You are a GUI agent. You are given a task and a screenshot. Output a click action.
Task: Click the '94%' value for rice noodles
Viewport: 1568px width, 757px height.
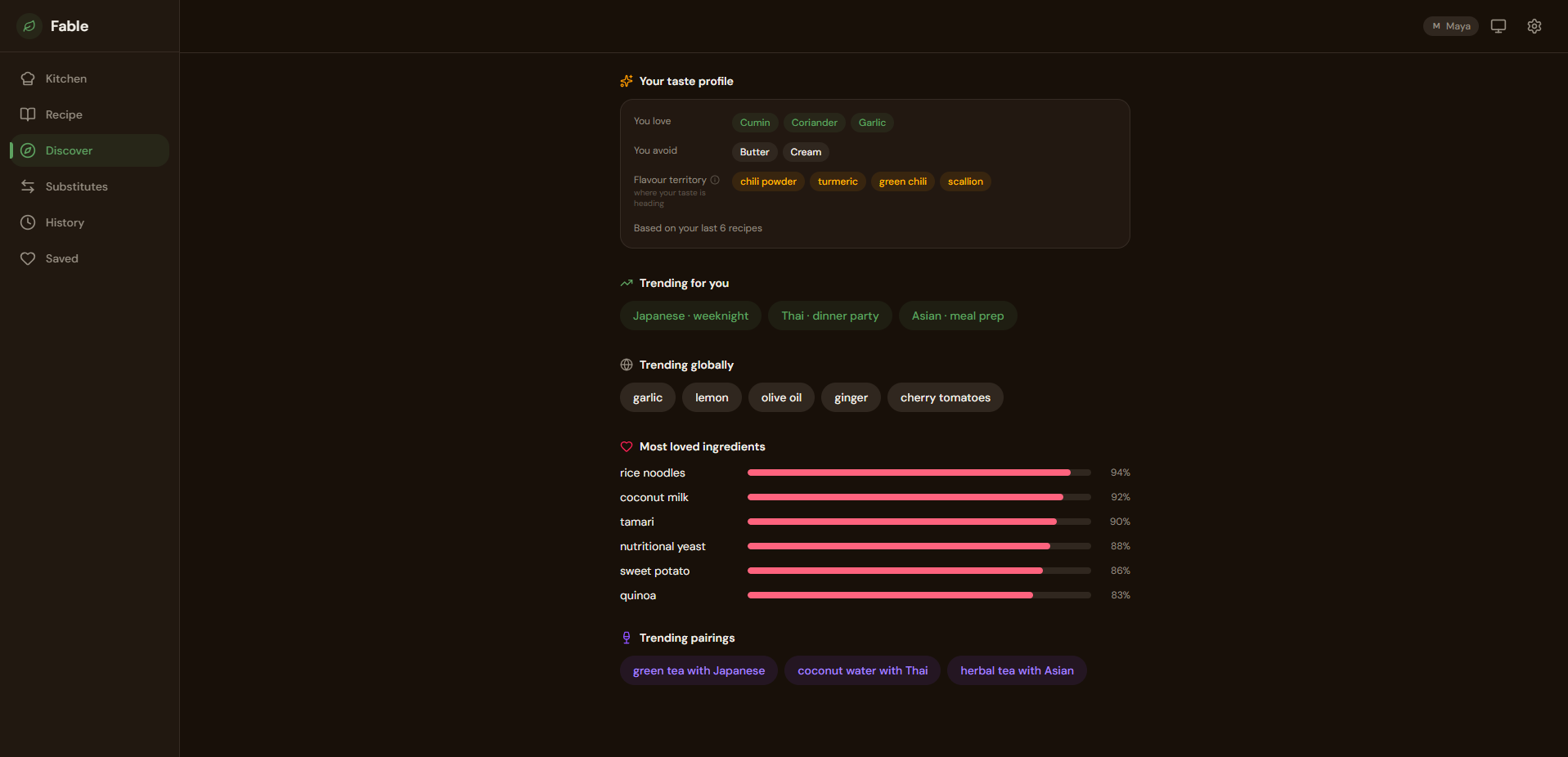tap(1120, 473)
